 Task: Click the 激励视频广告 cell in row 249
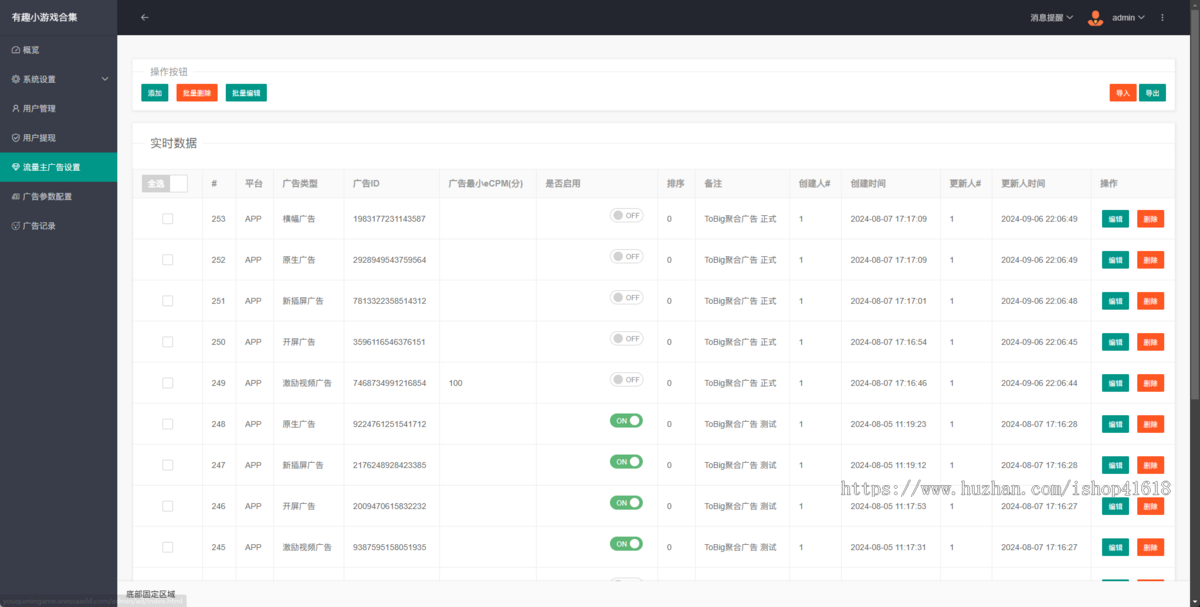pyautogui.click(x=307, y=383)
